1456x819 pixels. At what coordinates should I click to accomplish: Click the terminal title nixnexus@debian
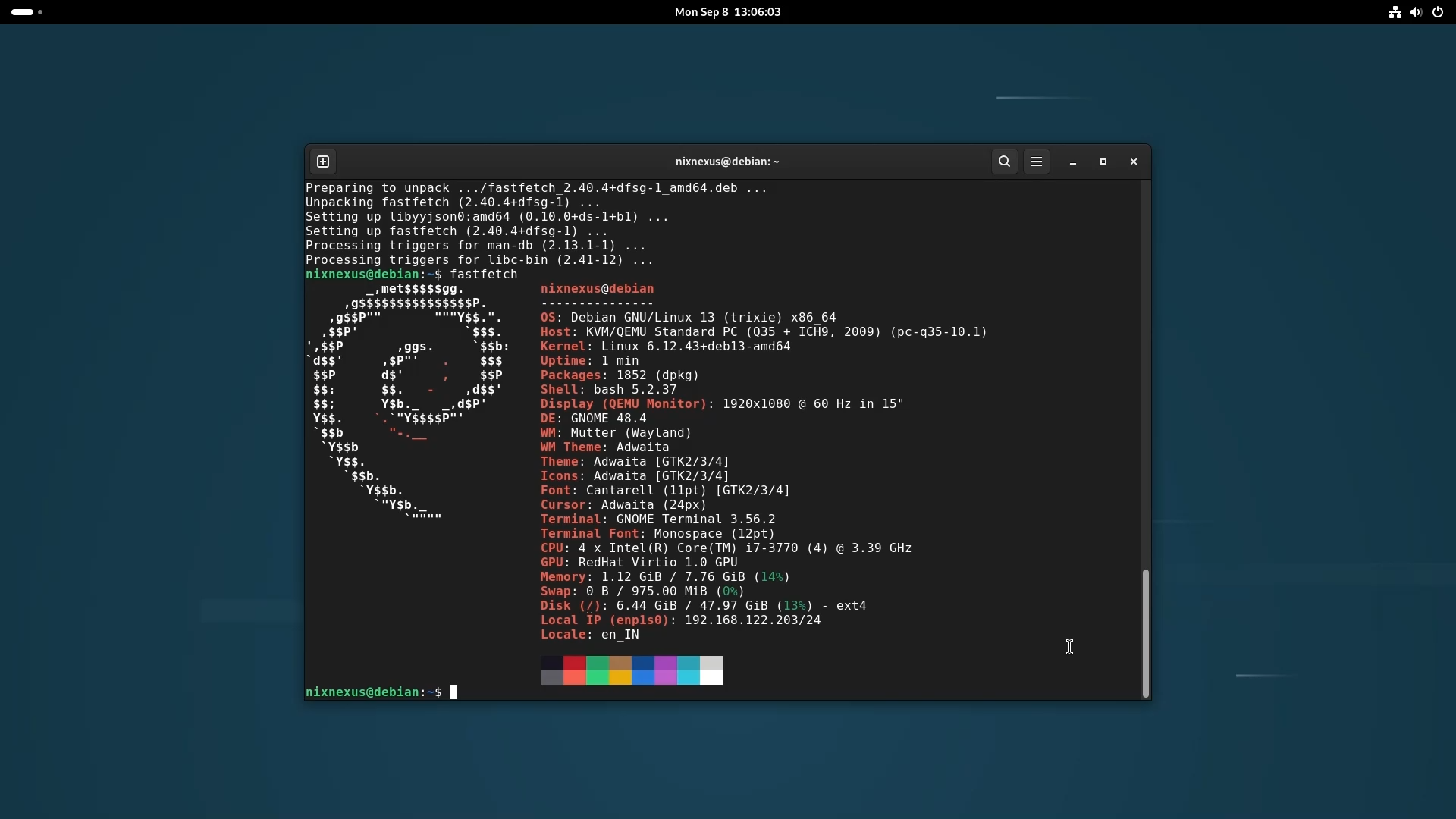[x=727, y=162]
